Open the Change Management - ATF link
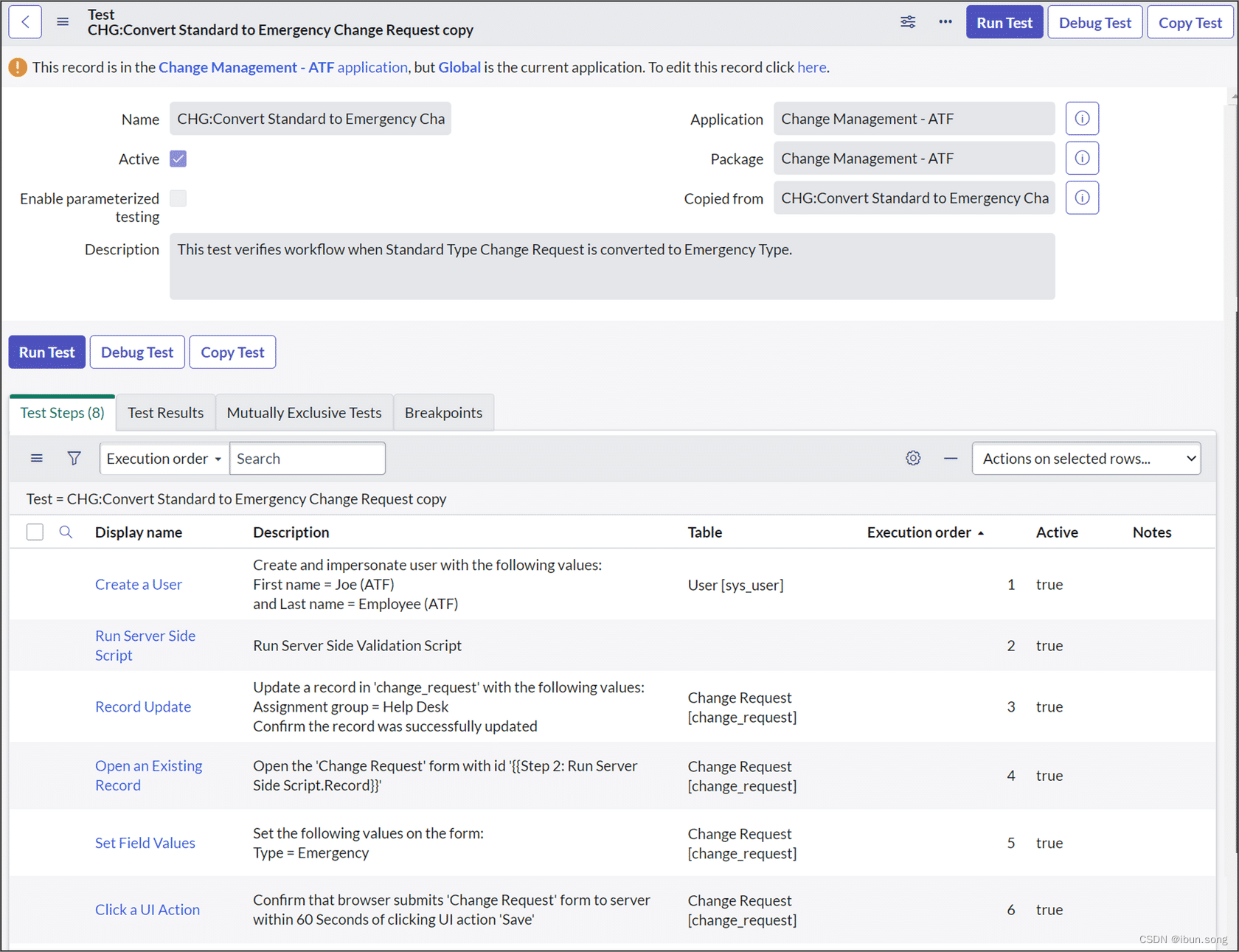Viewport: 1239px width, 952px height. coord(282,68)
